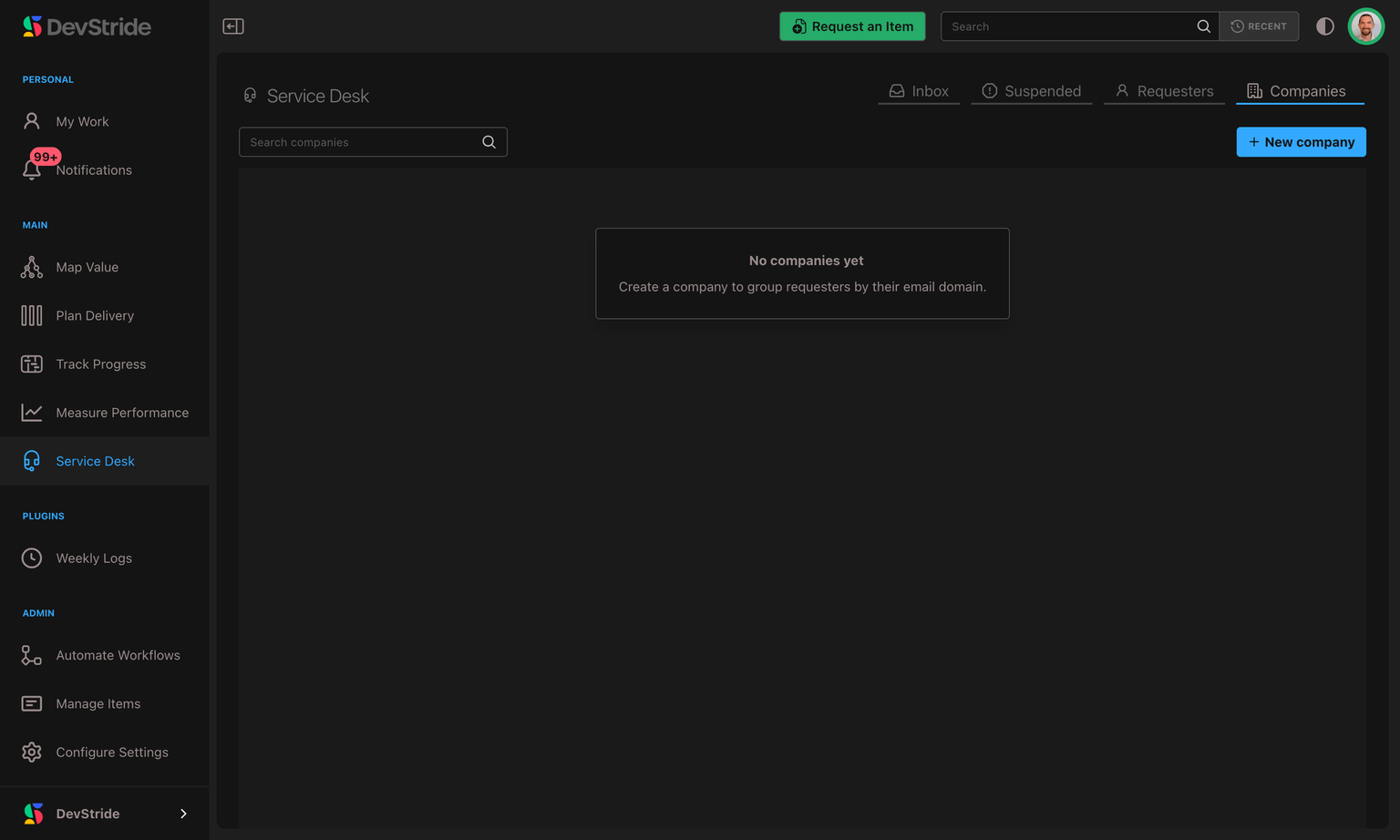The image size is (1400, 840).
Task: Click the Measure Performance chart icon
Action: [x=32, y=413]
